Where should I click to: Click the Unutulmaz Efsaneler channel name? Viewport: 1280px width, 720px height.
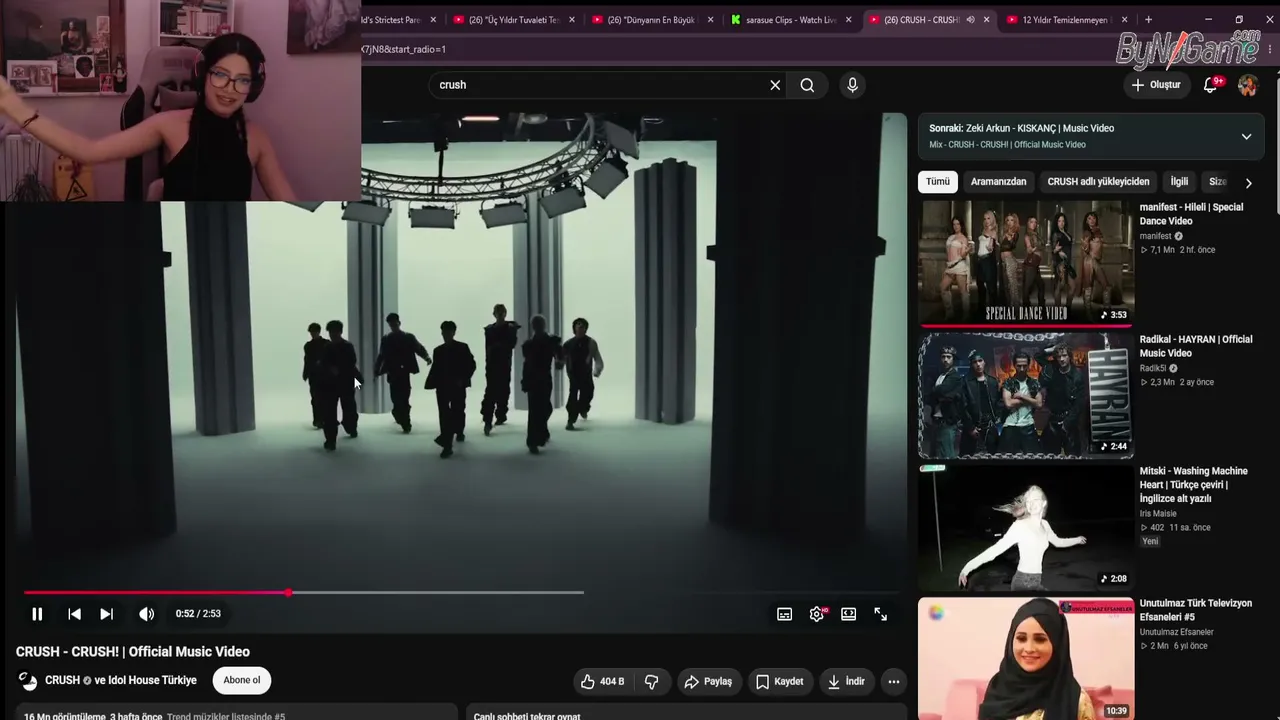(x=1177, y=632)
